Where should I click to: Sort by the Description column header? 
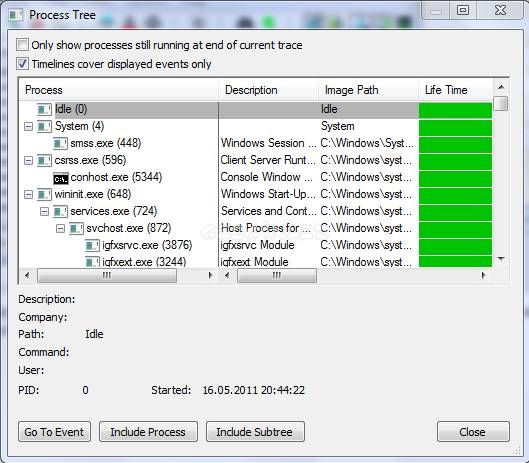point(269,90)
